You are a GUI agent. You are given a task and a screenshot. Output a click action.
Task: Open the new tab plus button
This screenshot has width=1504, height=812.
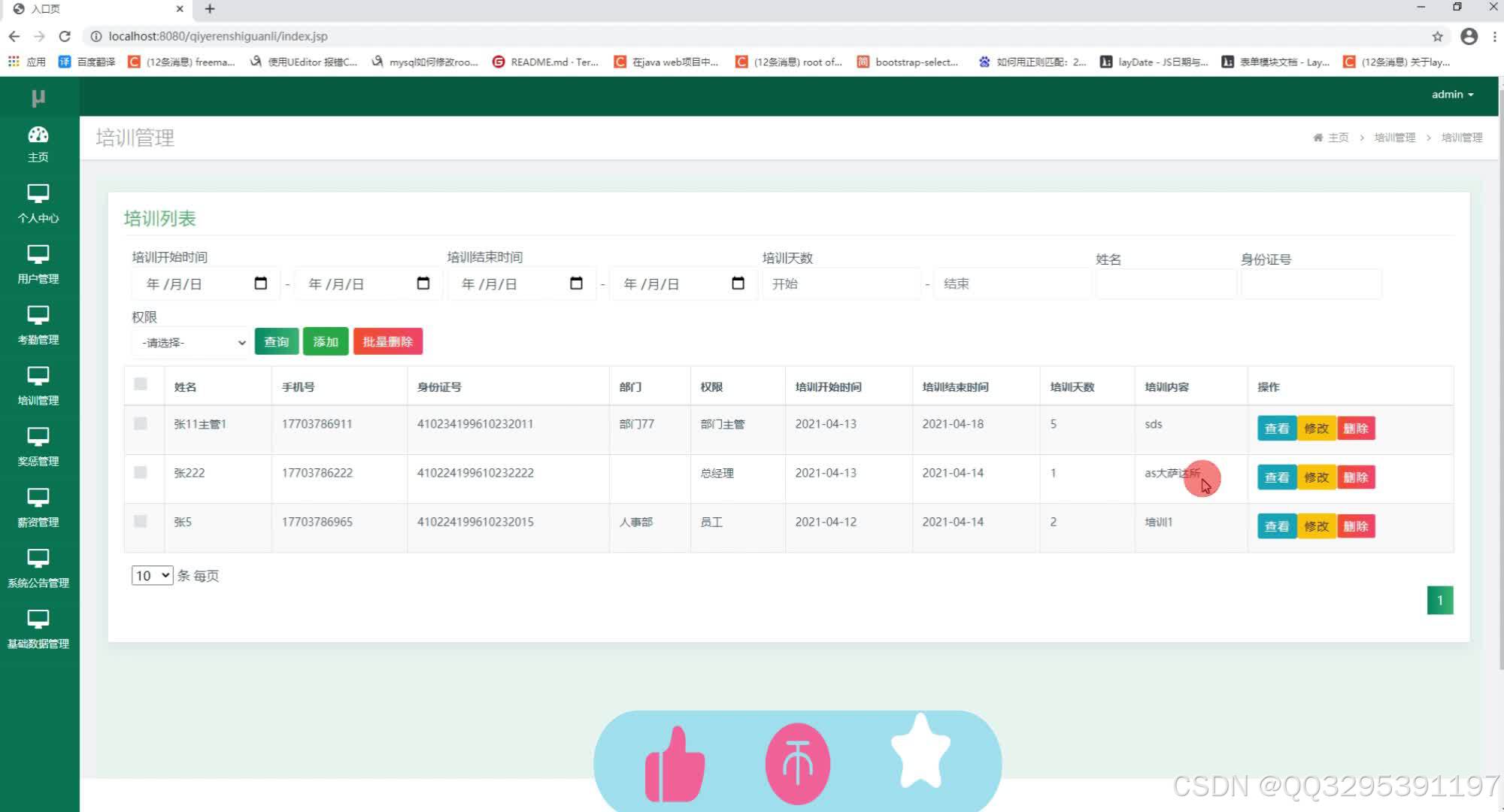click(x=210, y=9)
